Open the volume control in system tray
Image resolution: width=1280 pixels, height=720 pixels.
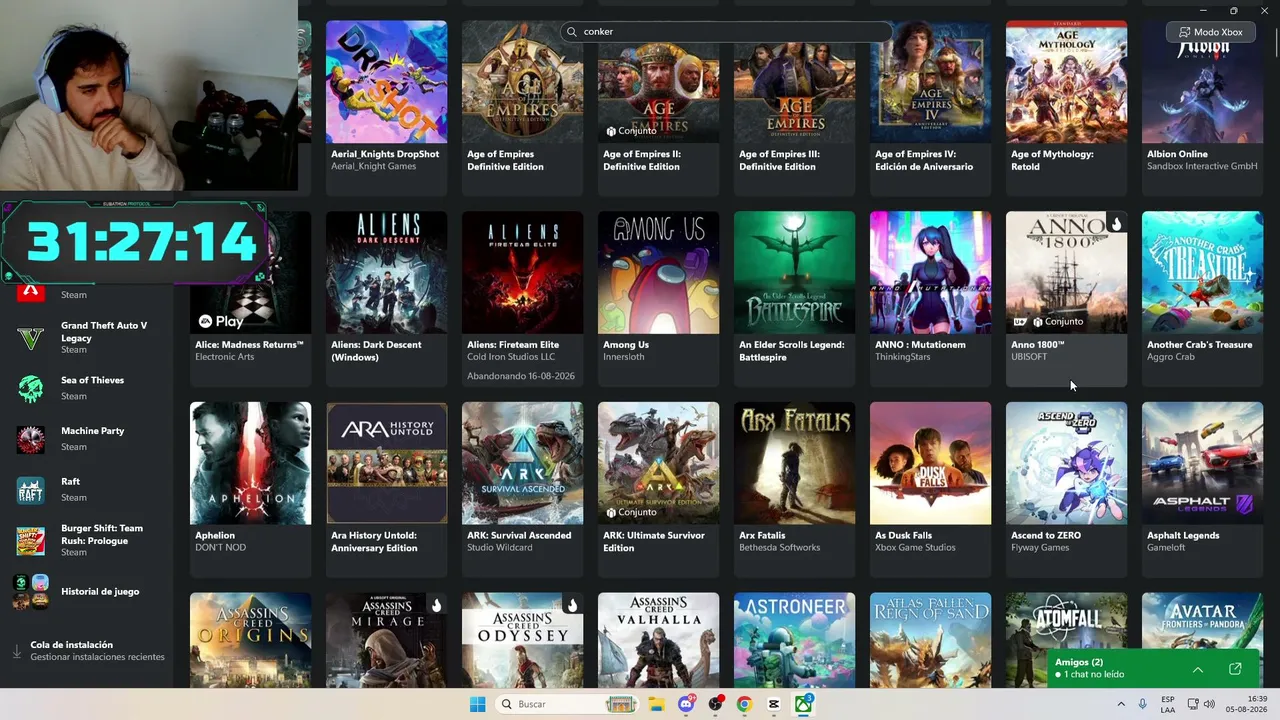[x=1209, y=704]
